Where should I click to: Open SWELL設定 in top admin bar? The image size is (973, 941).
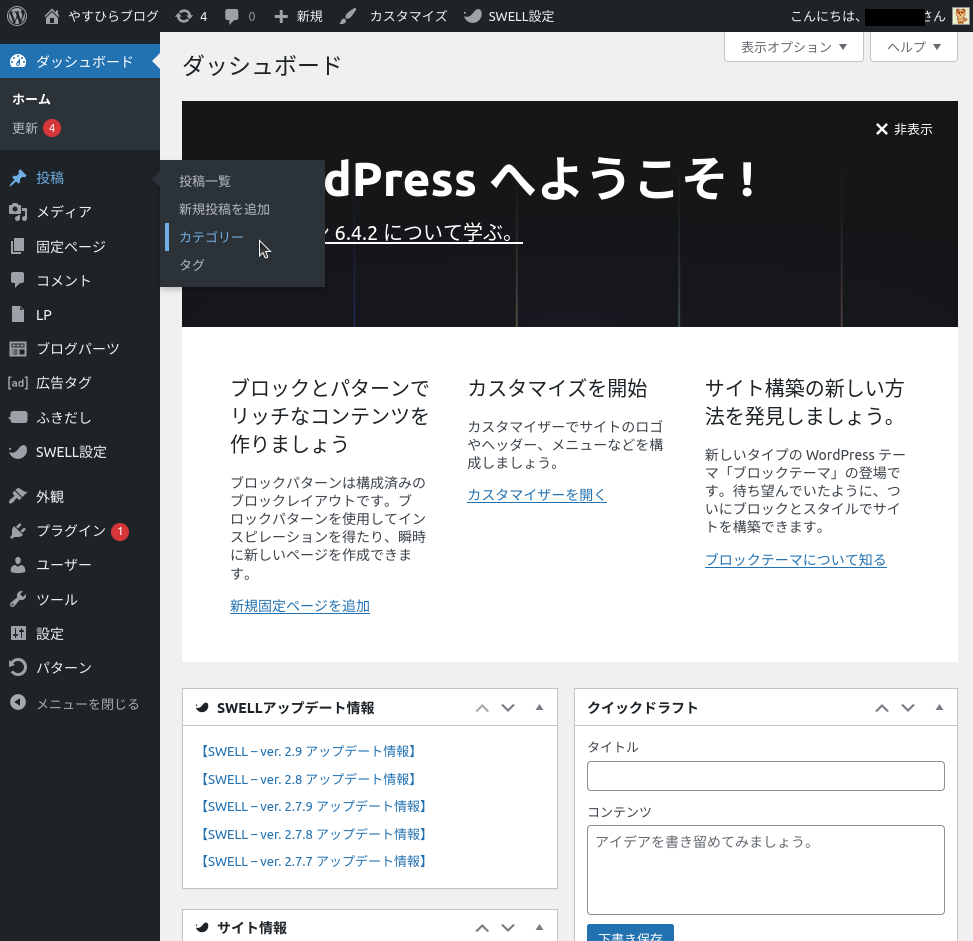click(509, 16)
